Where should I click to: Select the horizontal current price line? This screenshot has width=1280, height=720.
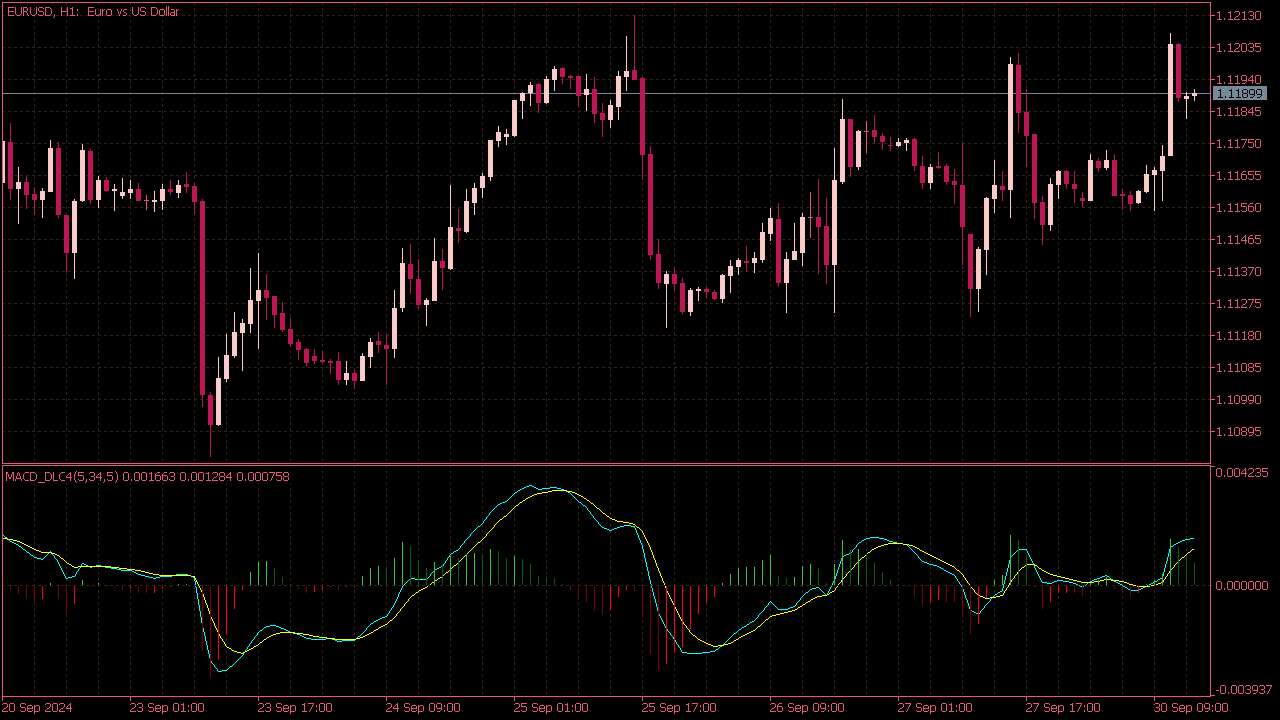pos(605,93)
